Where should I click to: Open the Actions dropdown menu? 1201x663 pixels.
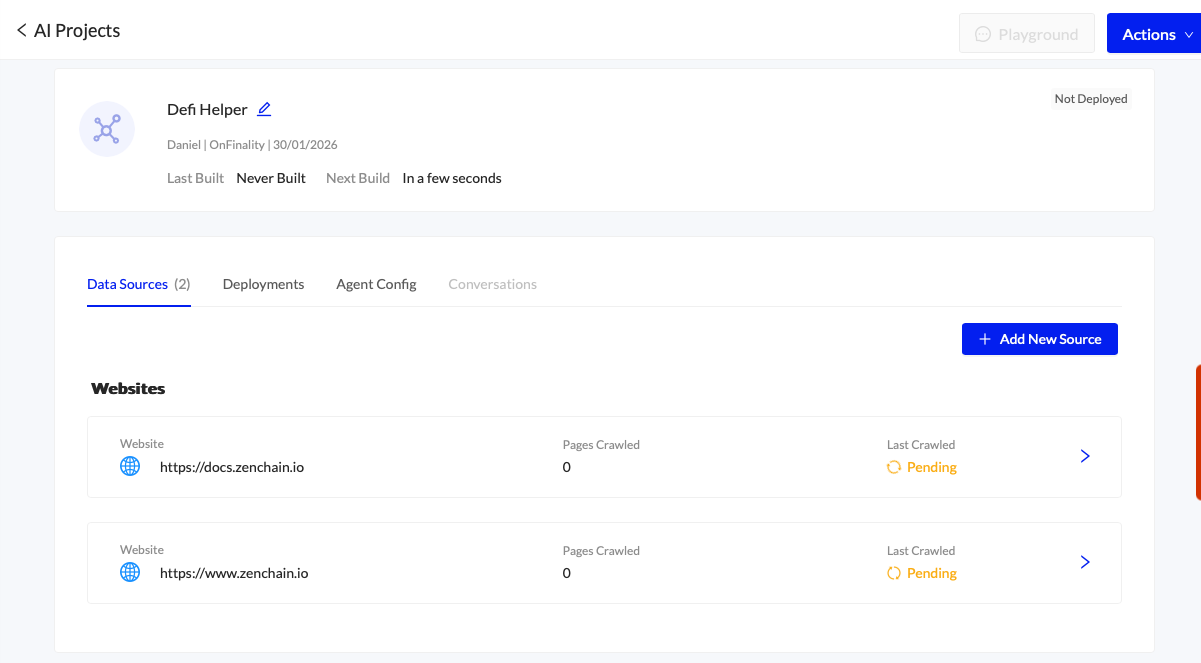click(x=1154, y=34)
